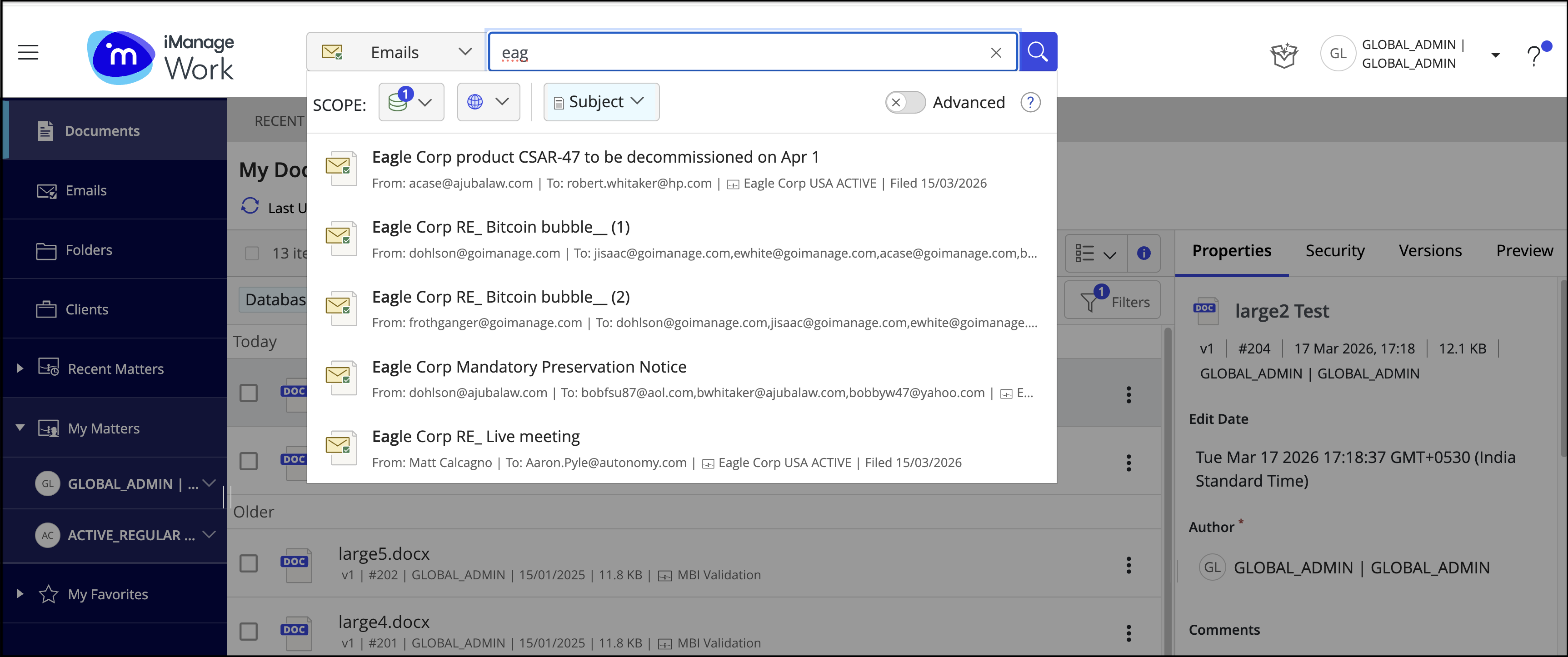The height and width of the screenshot is (657, 1568).
Task: Click the refresh icon near Last Updated
Action: pos(250,206)
